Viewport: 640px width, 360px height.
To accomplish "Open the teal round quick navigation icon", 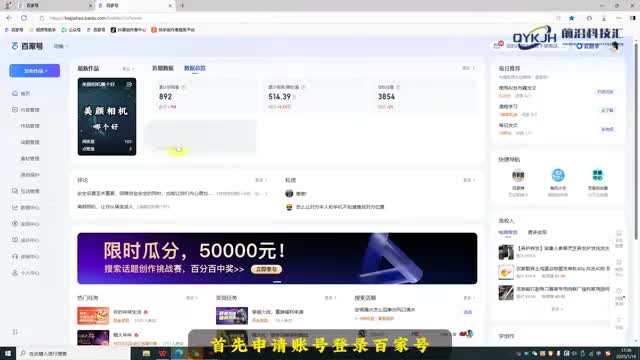I will pyautogui.click(x=598, y=176).
